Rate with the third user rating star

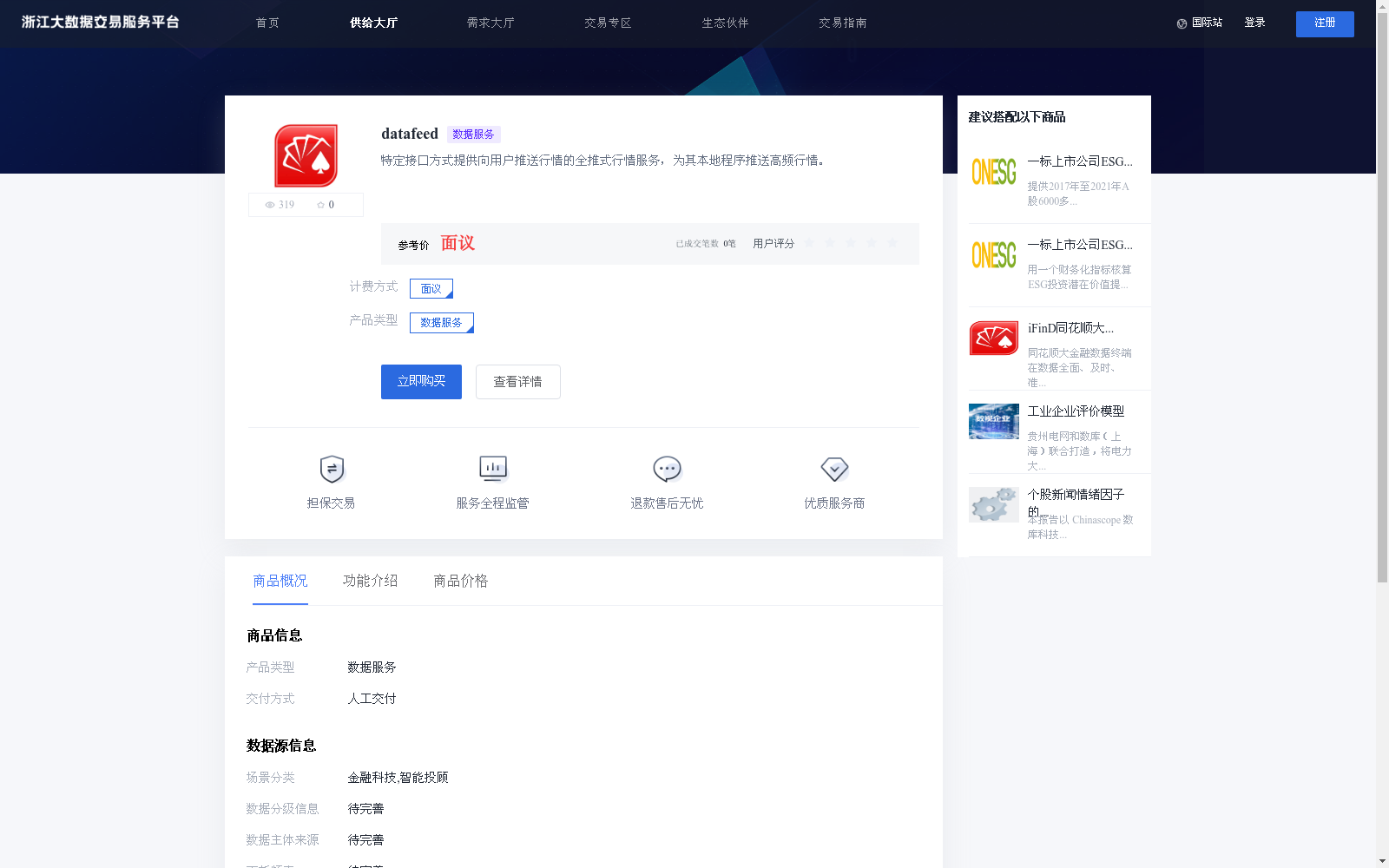[851, 243]
